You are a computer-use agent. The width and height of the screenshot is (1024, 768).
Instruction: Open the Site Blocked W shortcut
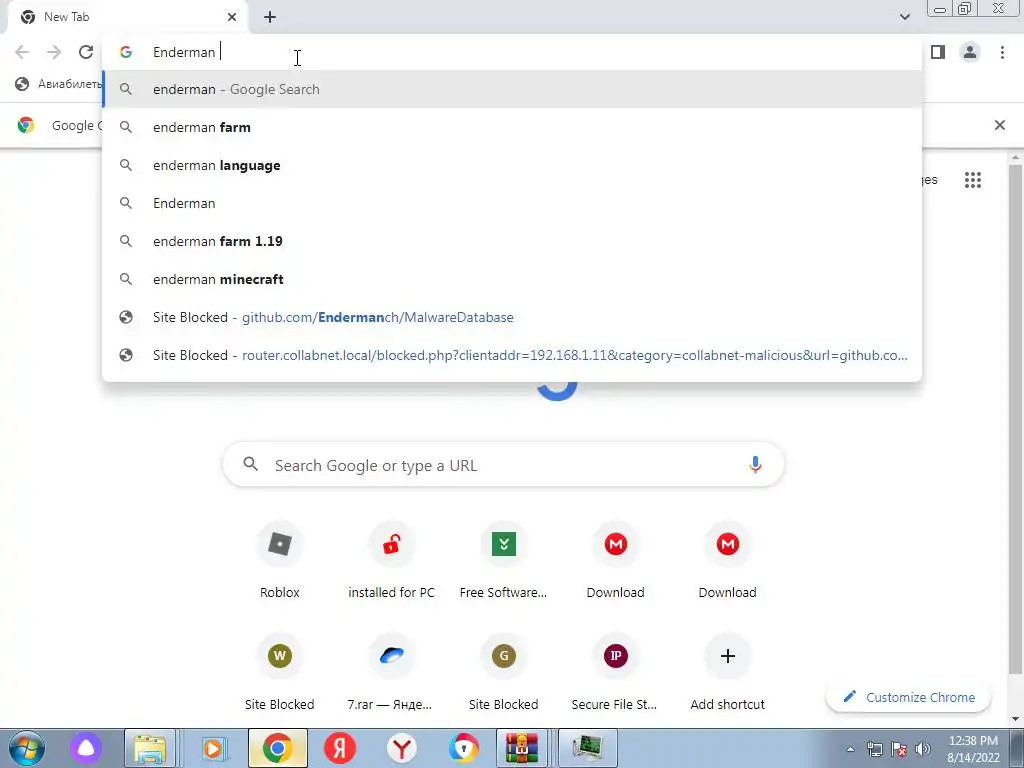click(280, 674)
